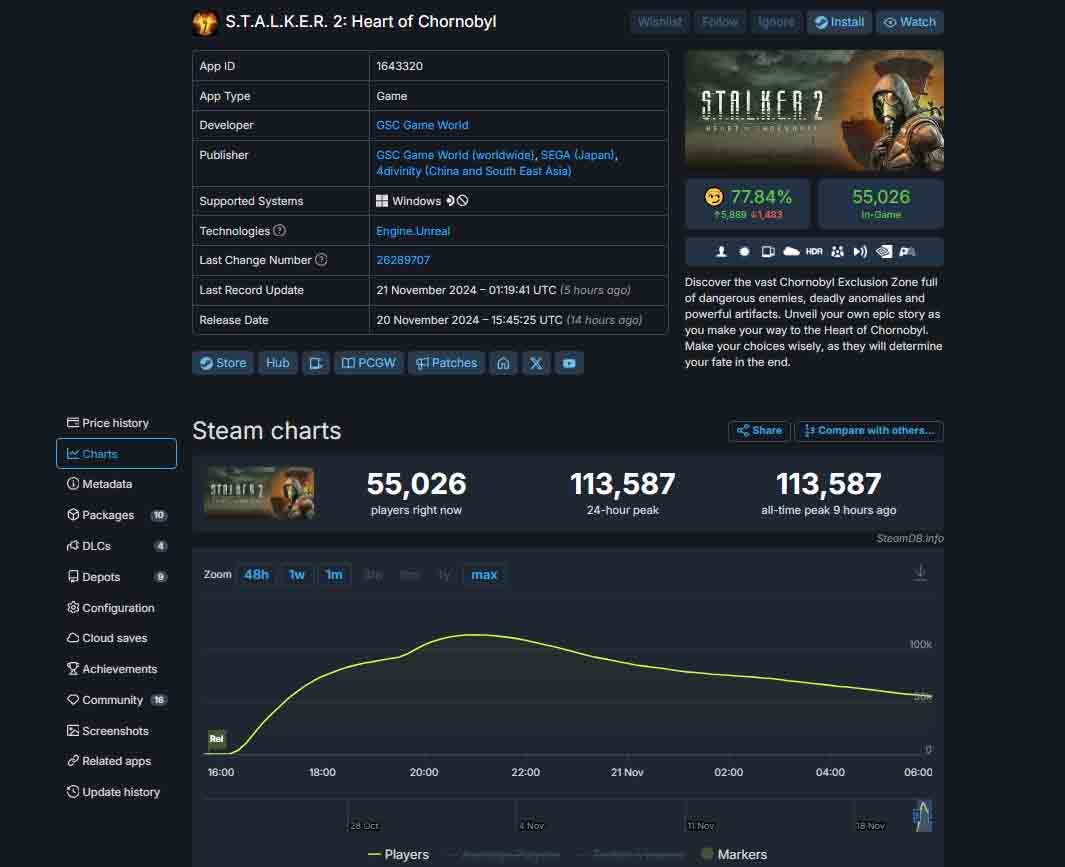Toggle the Follow button

(720, 22)
